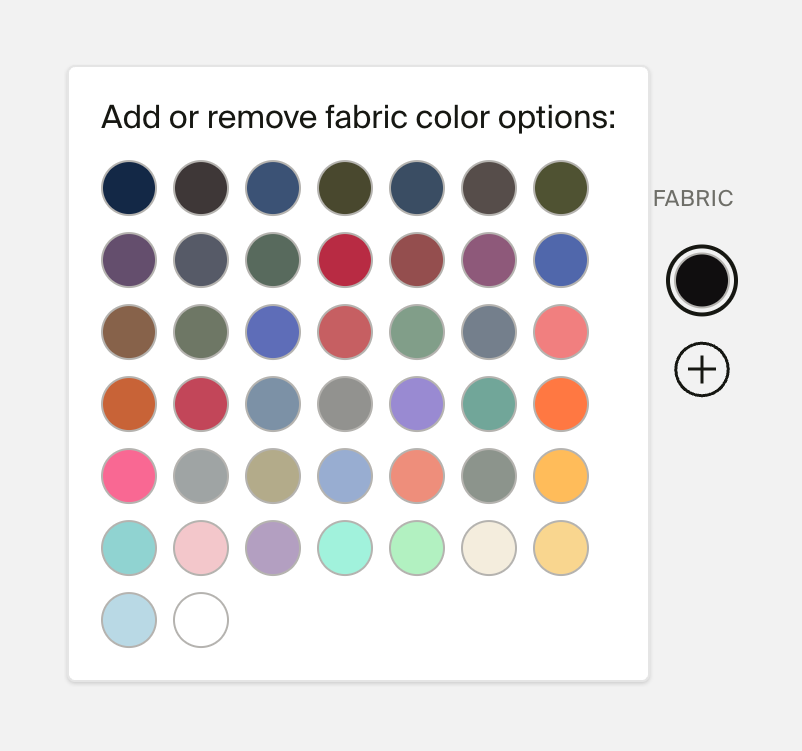Image resolution: width=802 pixels, height=751 pixels.
Task: Select the bright orange fabric swatch
Action: click(x=560, y=404)
